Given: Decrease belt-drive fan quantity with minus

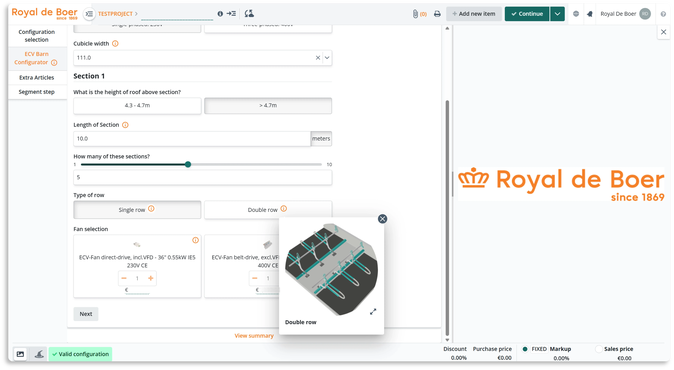Looking at the screenshot, I should pyautogui.click(x=254, y=278).
